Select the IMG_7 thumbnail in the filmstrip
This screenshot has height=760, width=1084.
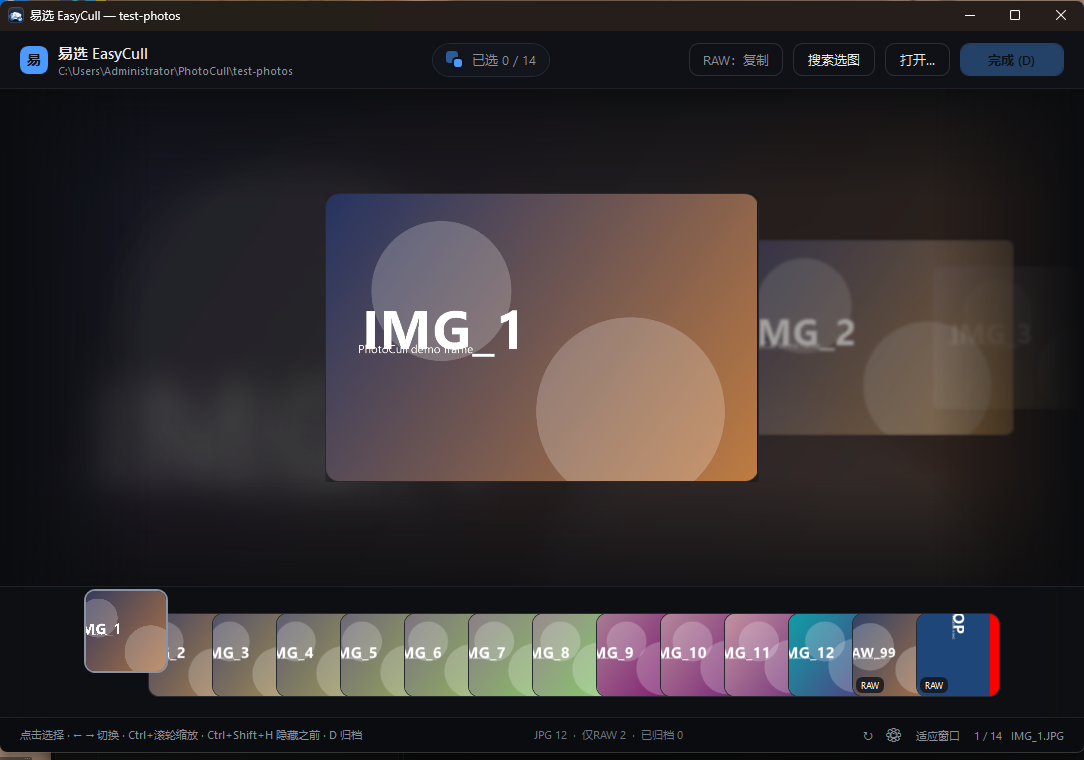coord(501,655)
